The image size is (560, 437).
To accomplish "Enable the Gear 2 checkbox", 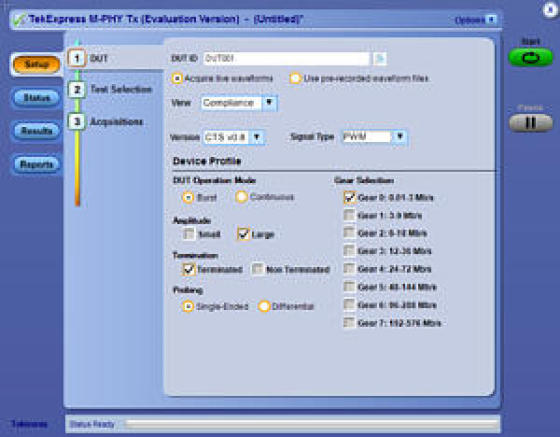I will (349, 233).
